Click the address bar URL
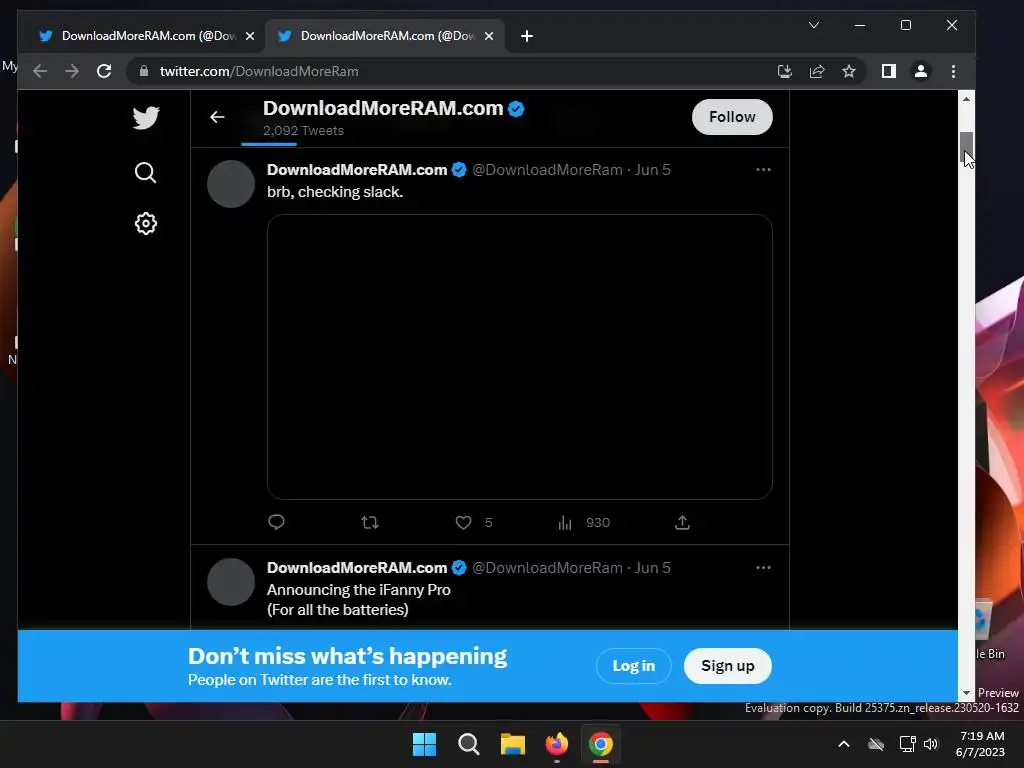The height and width of the screenshot is (768, 1024). point(259,71)
